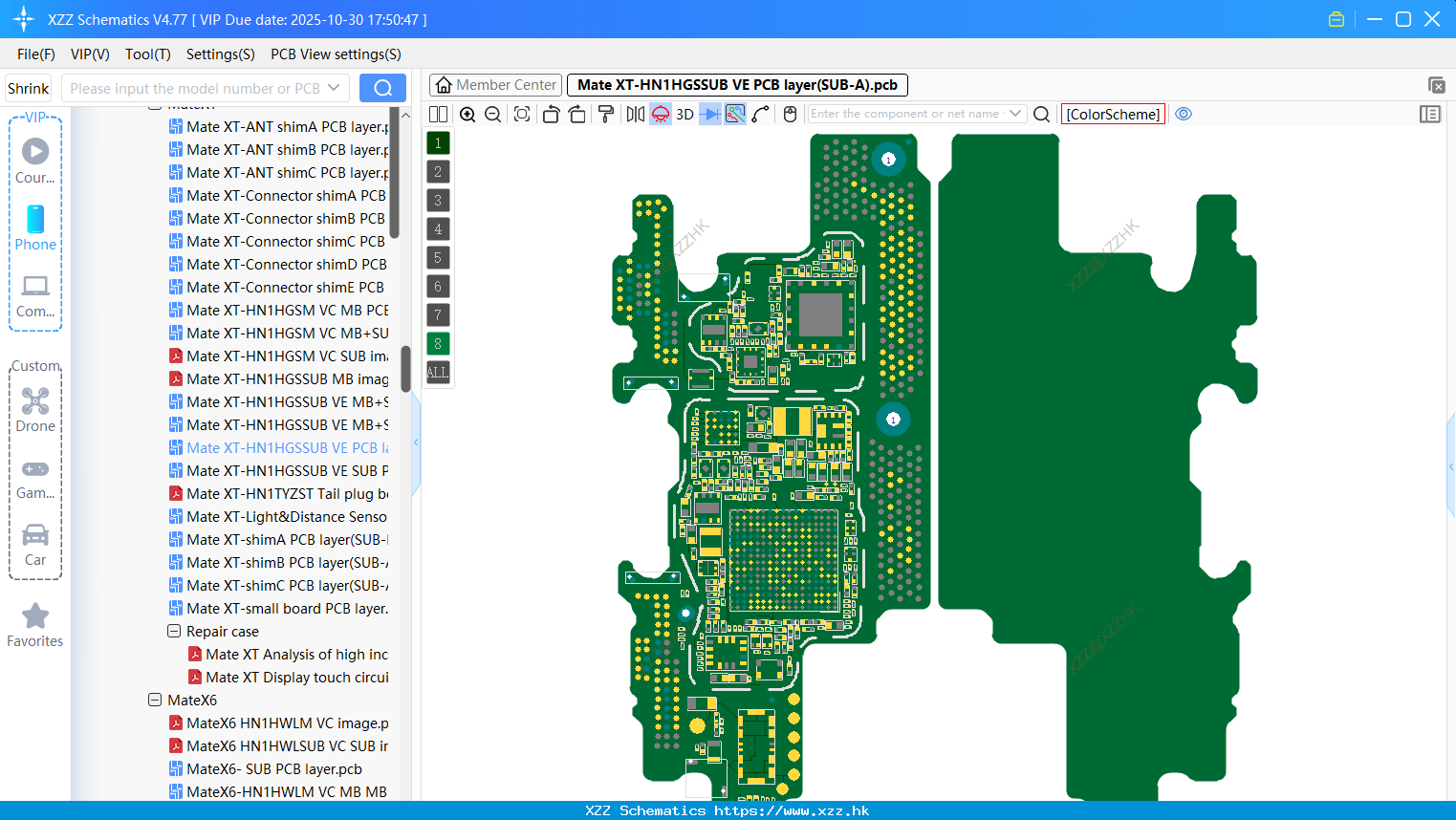Fit the PCB board to window
The image size is (1456, 820).
tap(522, 114)
